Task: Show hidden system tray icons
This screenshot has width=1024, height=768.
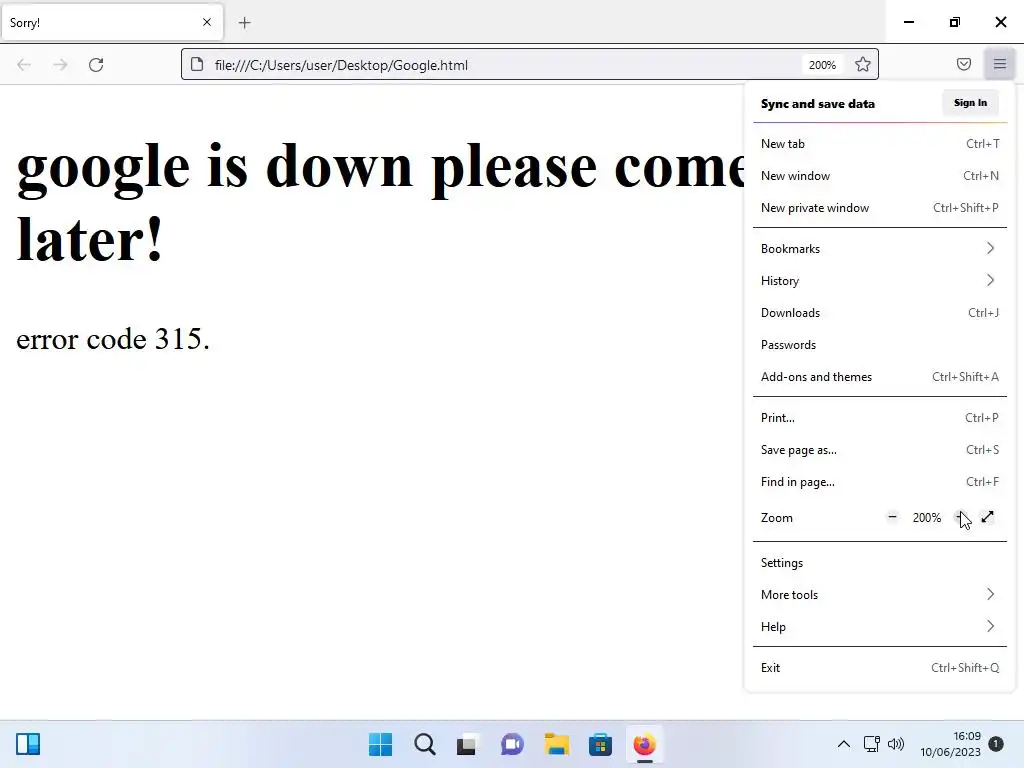Action: (843, 744)
